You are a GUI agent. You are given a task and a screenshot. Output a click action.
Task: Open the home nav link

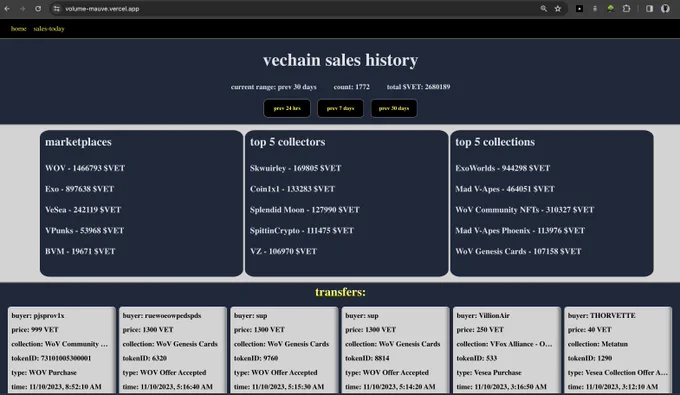[19, 29]
